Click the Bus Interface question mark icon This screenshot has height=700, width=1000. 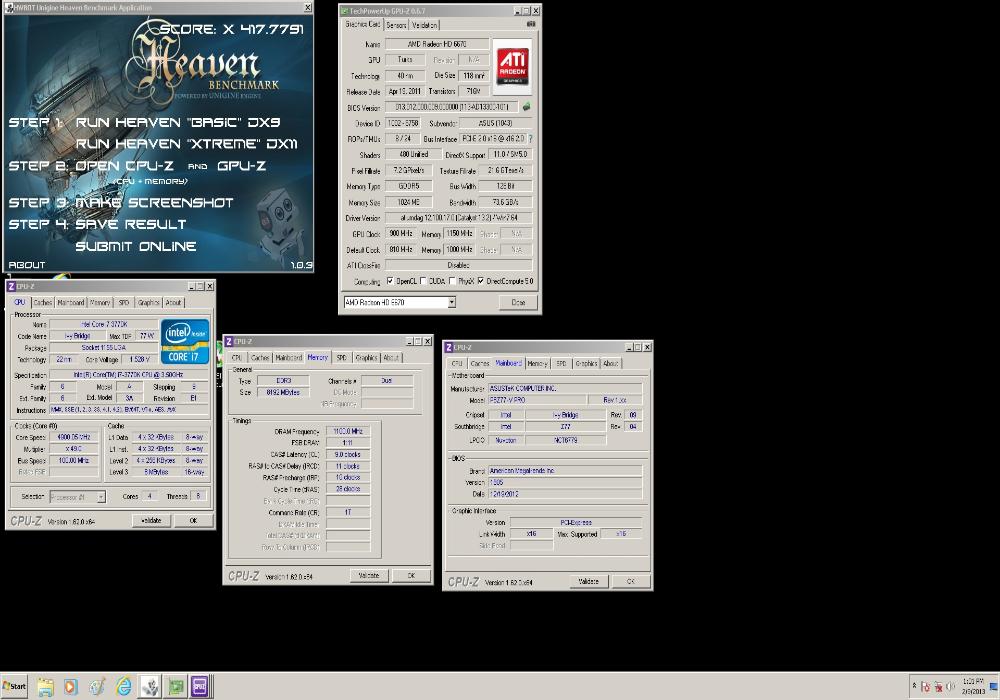[x=531, y=138]
